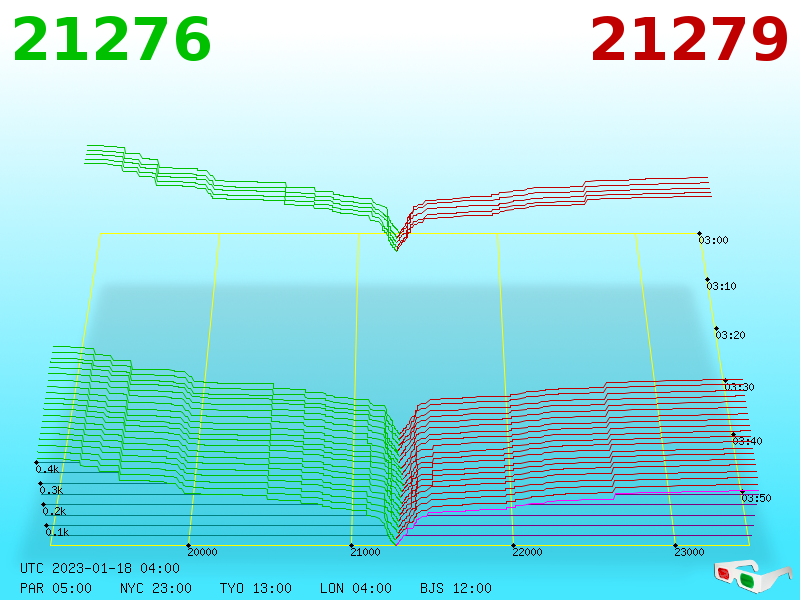The height and width of the screenshot is (600, 800).
Task: Click the BJS 12:00 clock
Action: tap(456, 588)
